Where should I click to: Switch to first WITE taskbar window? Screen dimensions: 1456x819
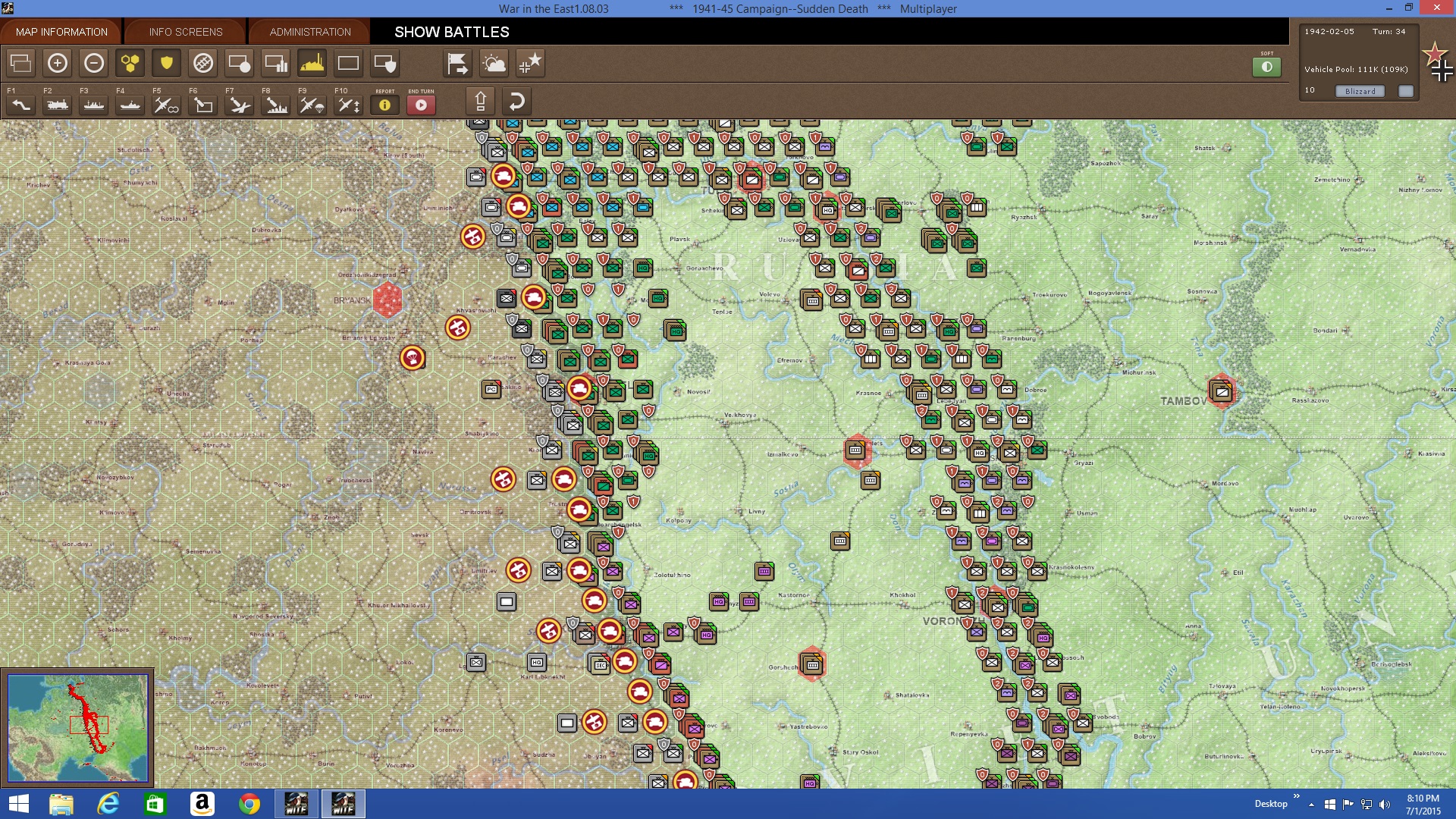click(x=296, y=804)
